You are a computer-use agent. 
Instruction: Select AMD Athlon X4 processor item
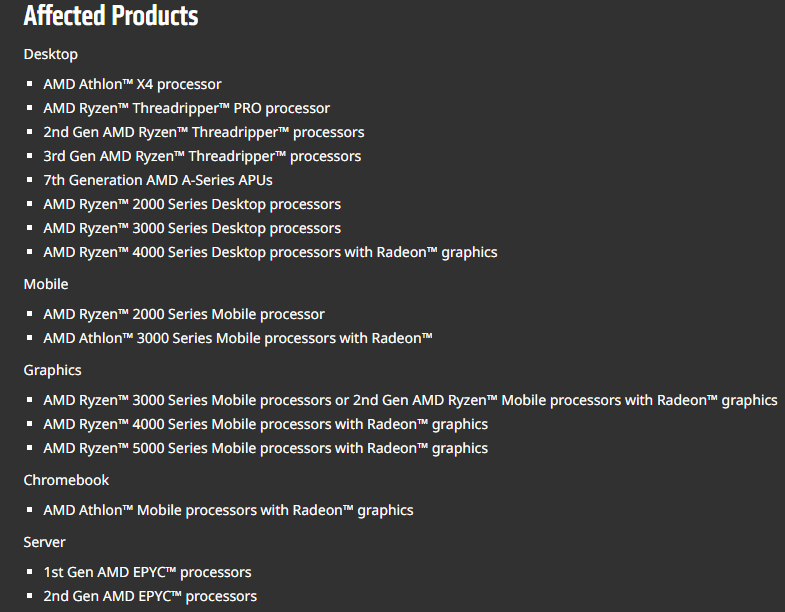pos(132,84)
